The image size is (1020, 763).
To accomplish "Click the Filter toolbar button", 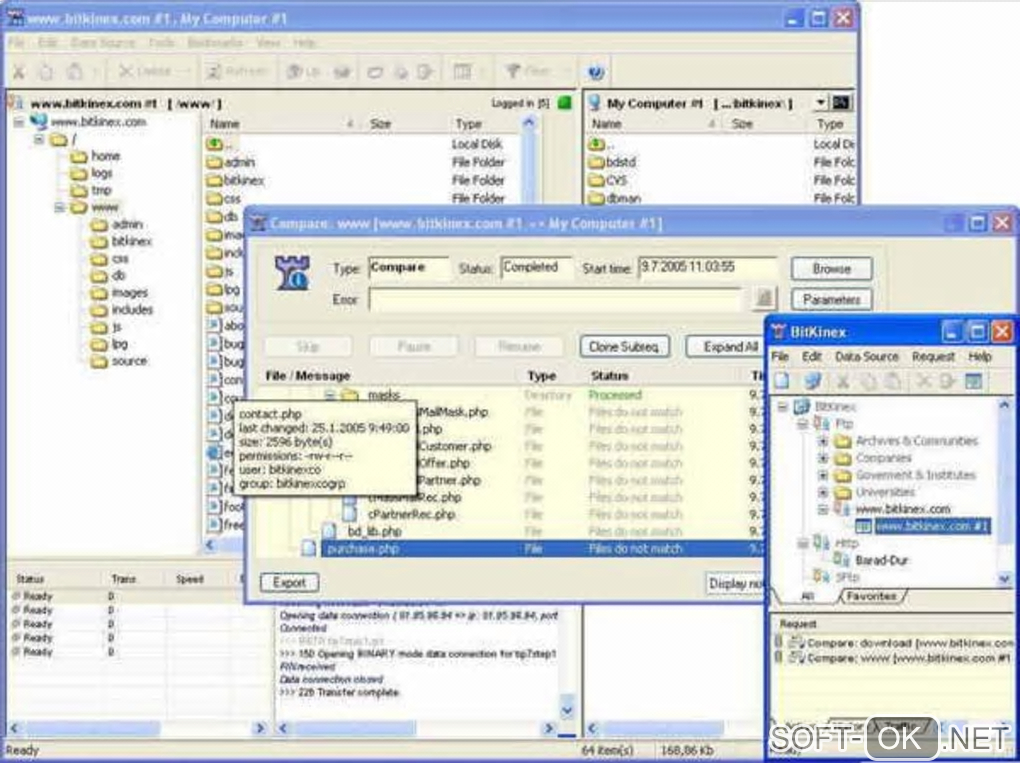I will click(x=528, y=71).
